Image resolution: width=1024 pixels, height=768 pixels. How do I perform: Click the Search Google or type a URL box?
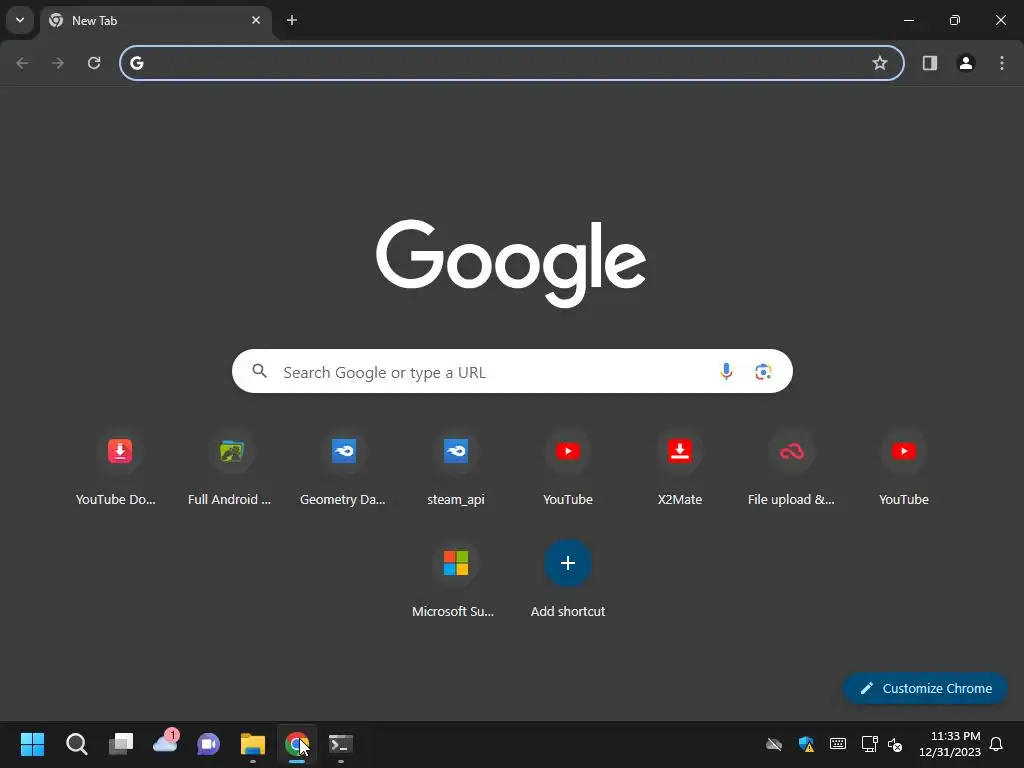(512, 372)
